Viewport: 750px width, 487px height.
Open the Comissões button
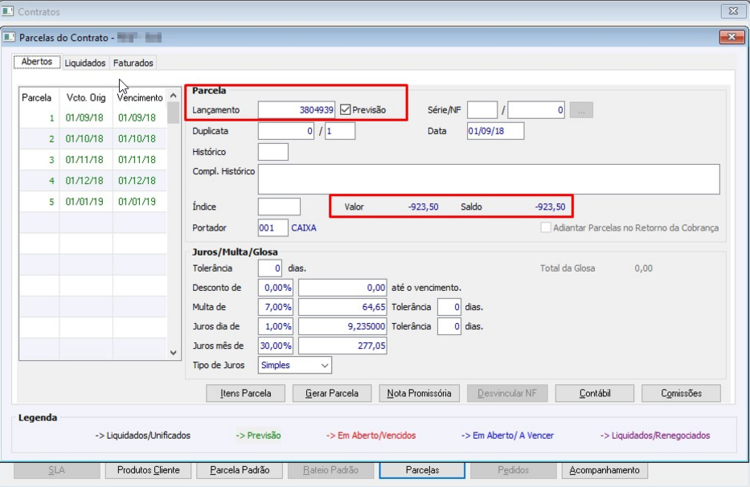click(681, 393)
